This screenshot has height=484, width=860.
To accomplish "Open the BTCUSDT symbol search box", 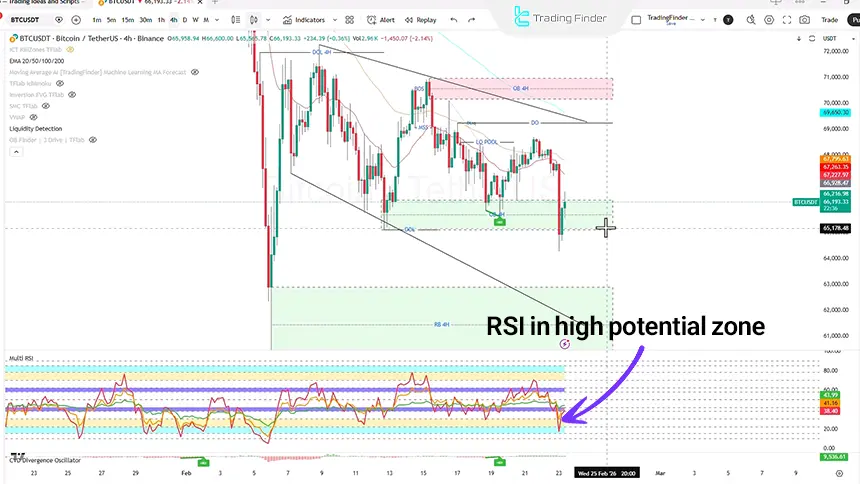I will pos(25,20).
